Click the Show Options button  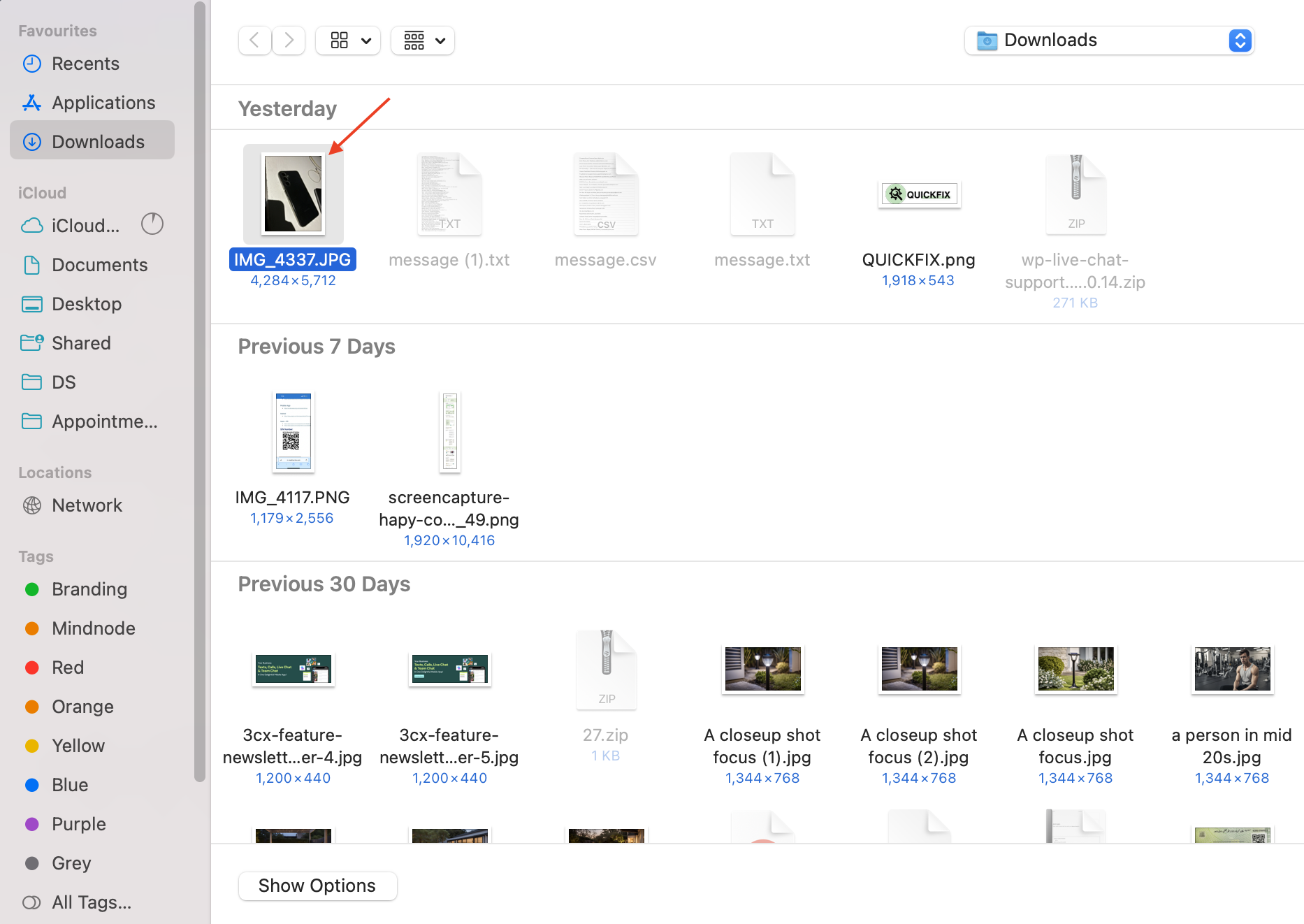[317, 886]
